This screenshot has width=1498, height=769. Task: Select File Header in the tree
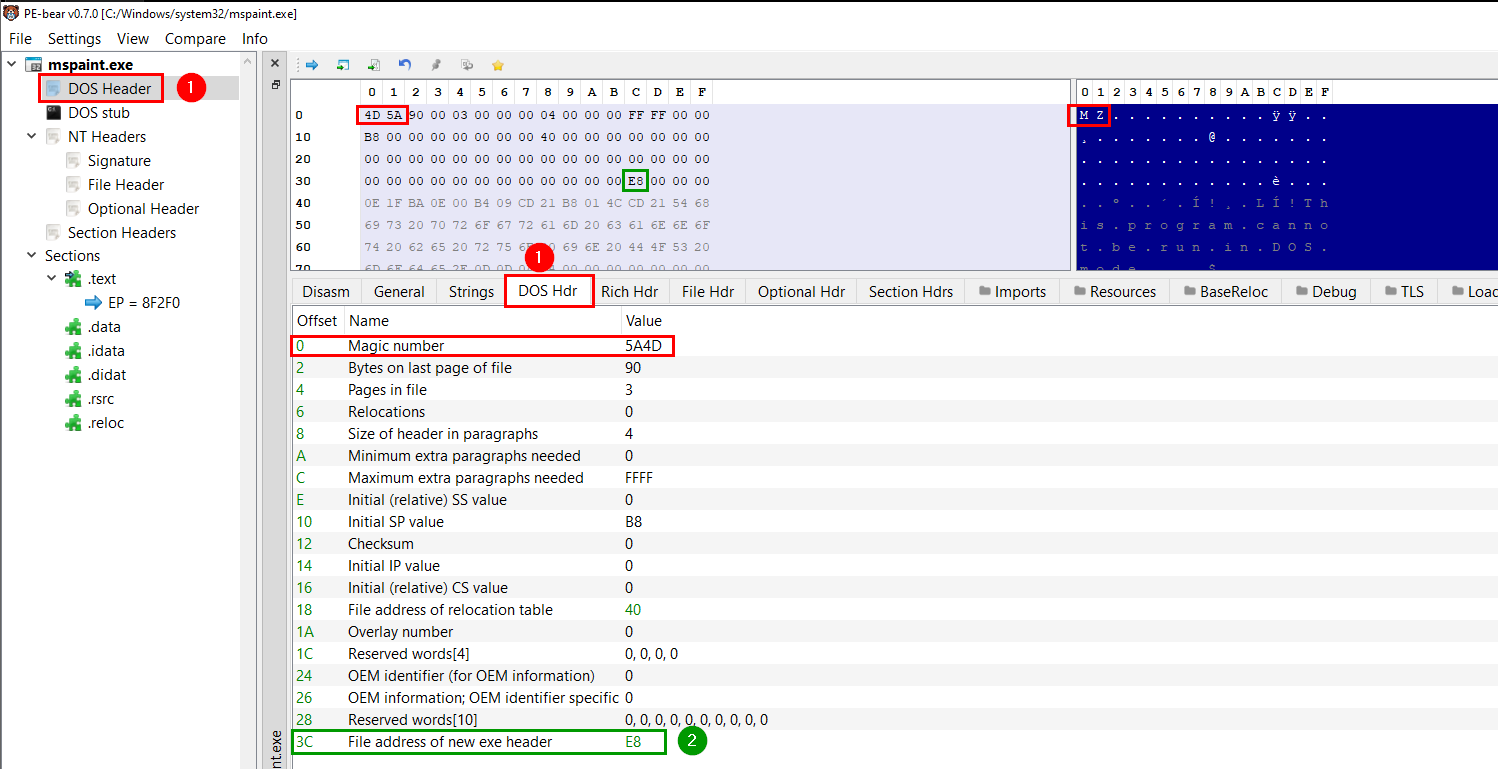click(126, 185)
